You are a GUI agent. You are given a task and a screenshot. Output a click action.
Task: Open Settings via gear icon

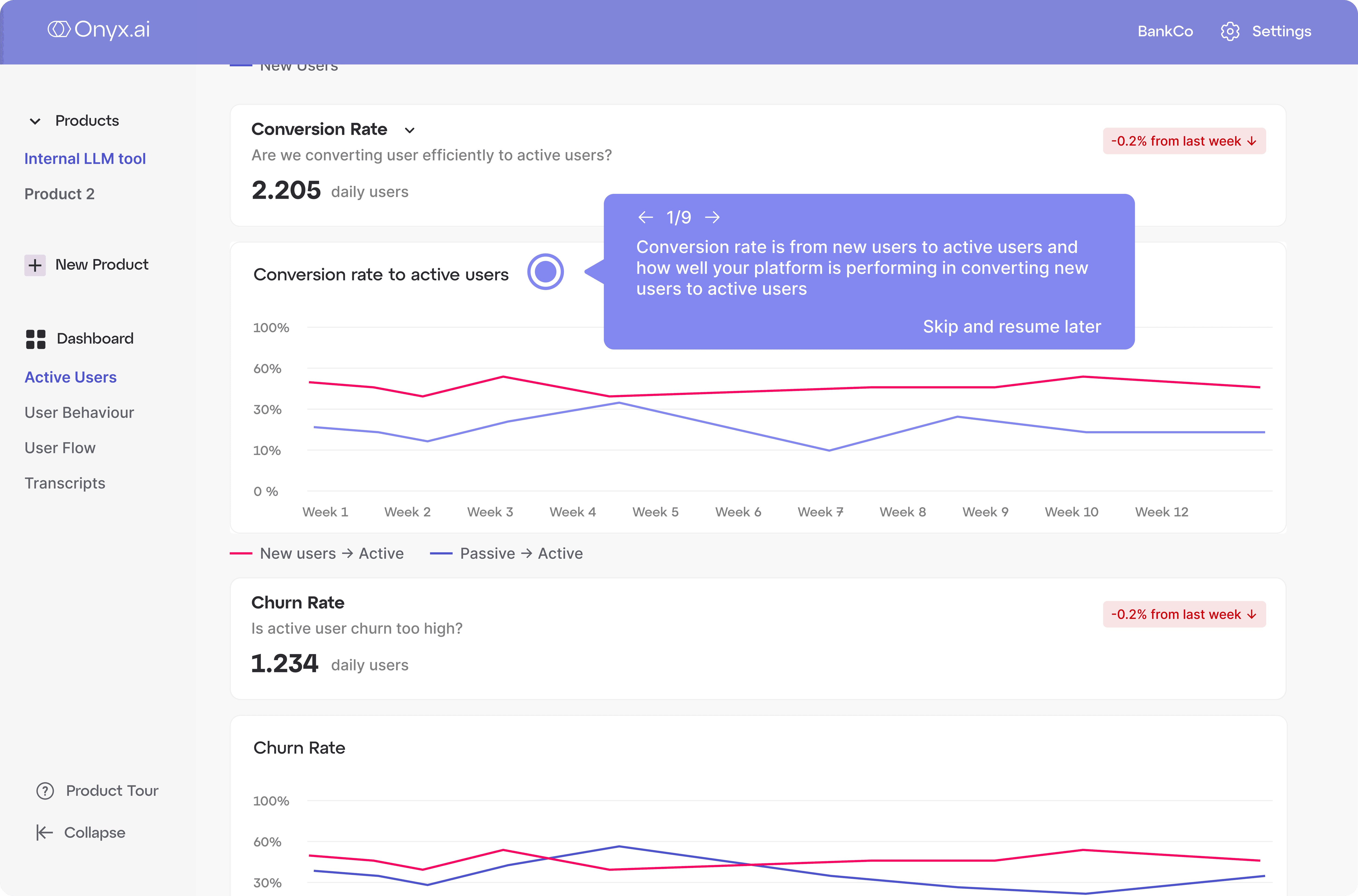coord(1230,32)
